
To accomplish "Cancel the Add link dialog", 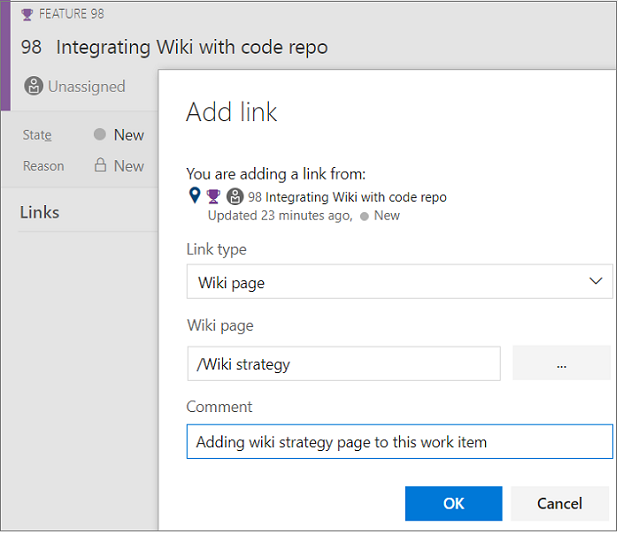I will tap(560, 503).
